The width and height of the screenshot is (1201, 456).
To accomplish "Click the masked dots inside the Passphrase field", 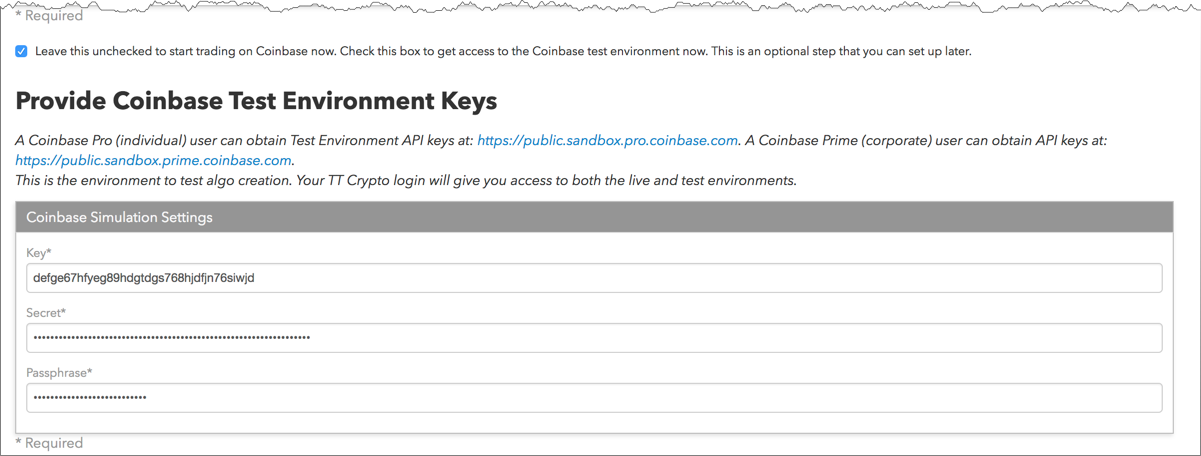I will pos(90,398).
